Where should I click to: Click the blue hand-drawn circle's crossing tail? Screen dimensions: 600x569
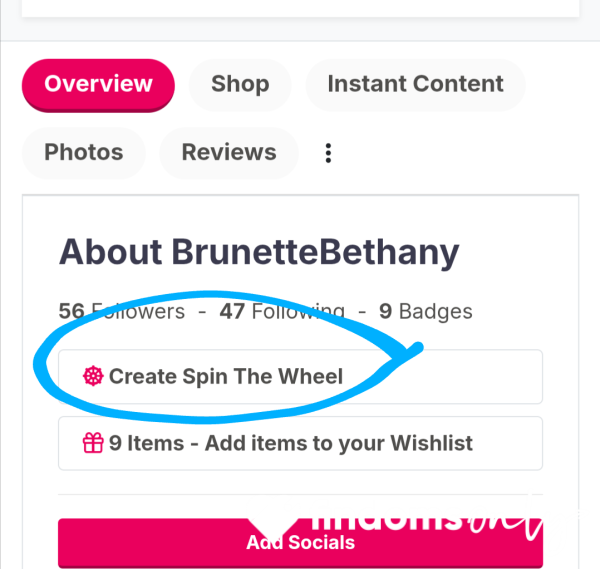410,351
